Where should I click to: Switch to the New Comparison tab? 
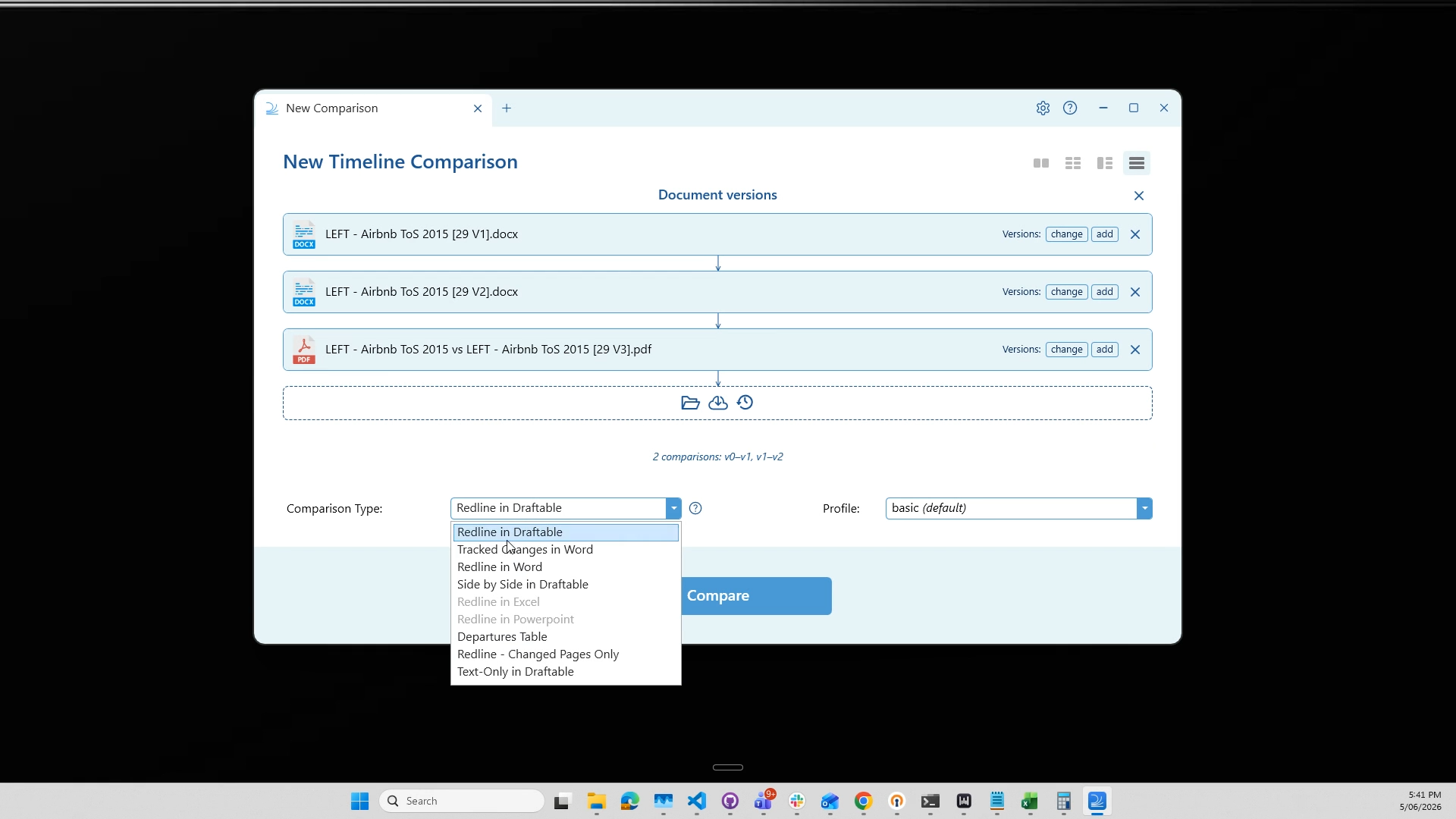pos(373,108)
